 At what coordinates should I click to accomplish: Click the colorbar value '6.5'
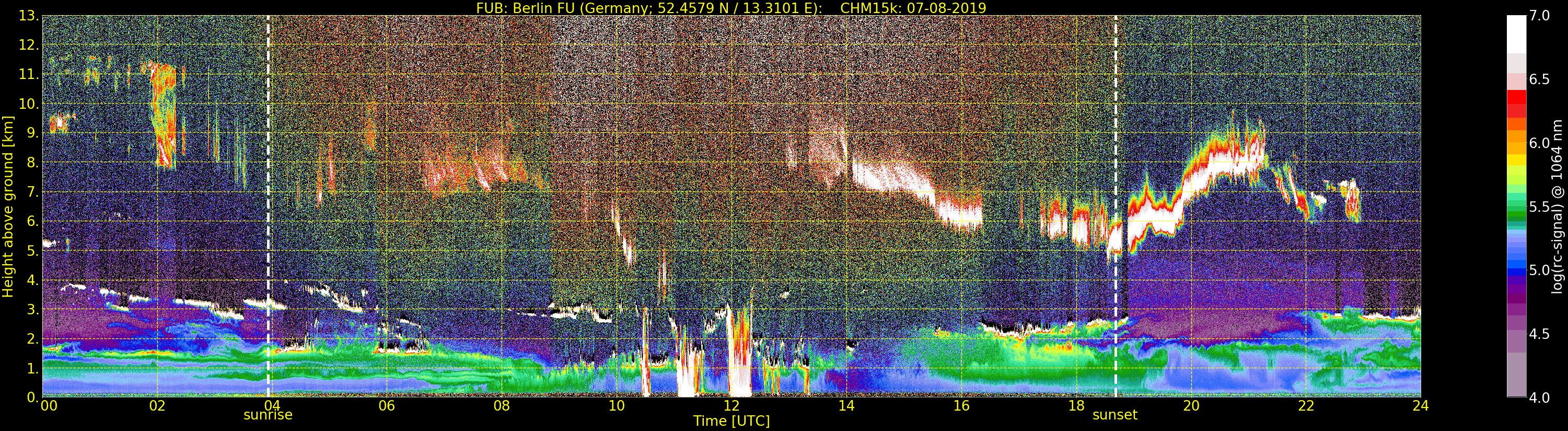1539,80
